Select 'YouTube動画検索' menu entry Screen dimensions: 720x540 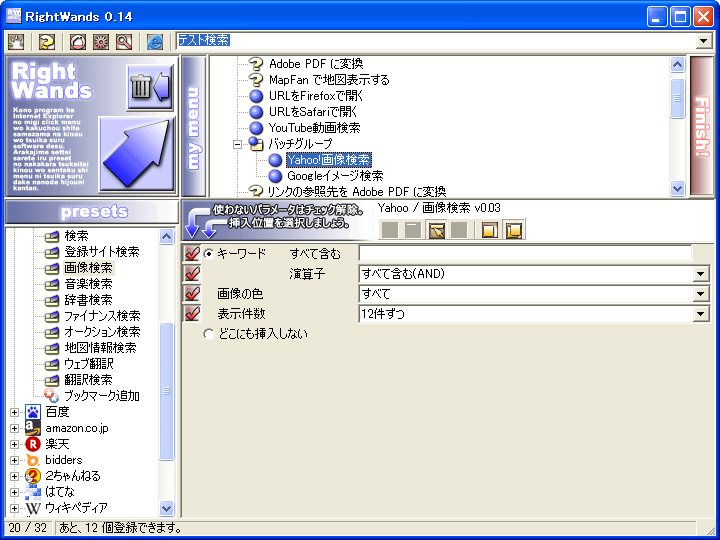[x=315, y=128]
